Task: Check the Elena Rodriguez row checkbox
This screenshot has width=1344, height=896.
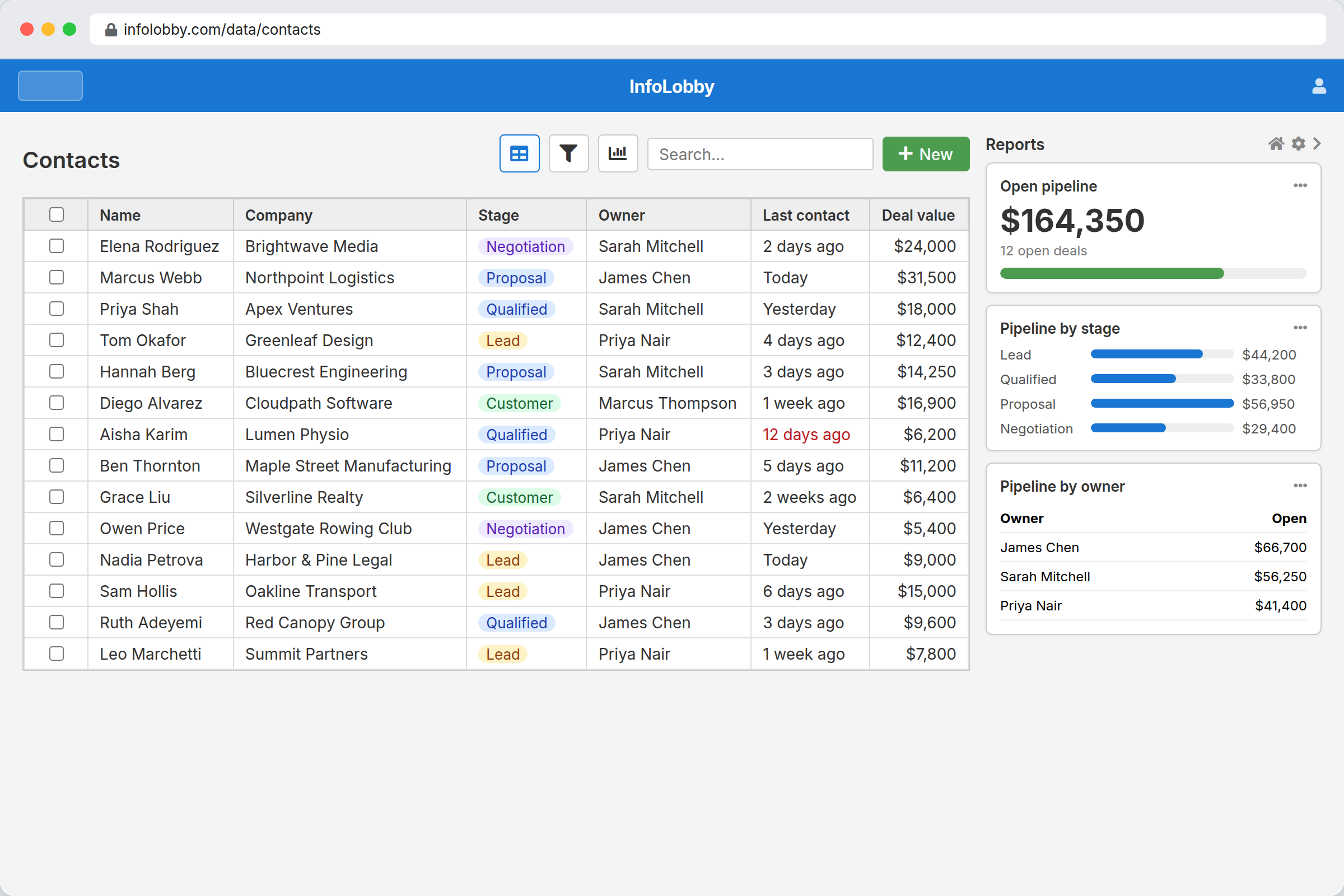Action: (x=57, y=246)
